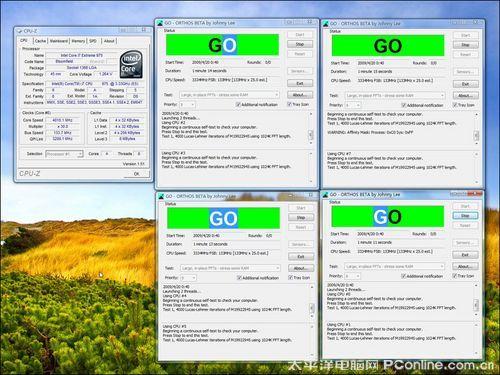Click the Bloomfield code name field in CPU-Z
Screen dimensions: 500x375
pos(64,61)
